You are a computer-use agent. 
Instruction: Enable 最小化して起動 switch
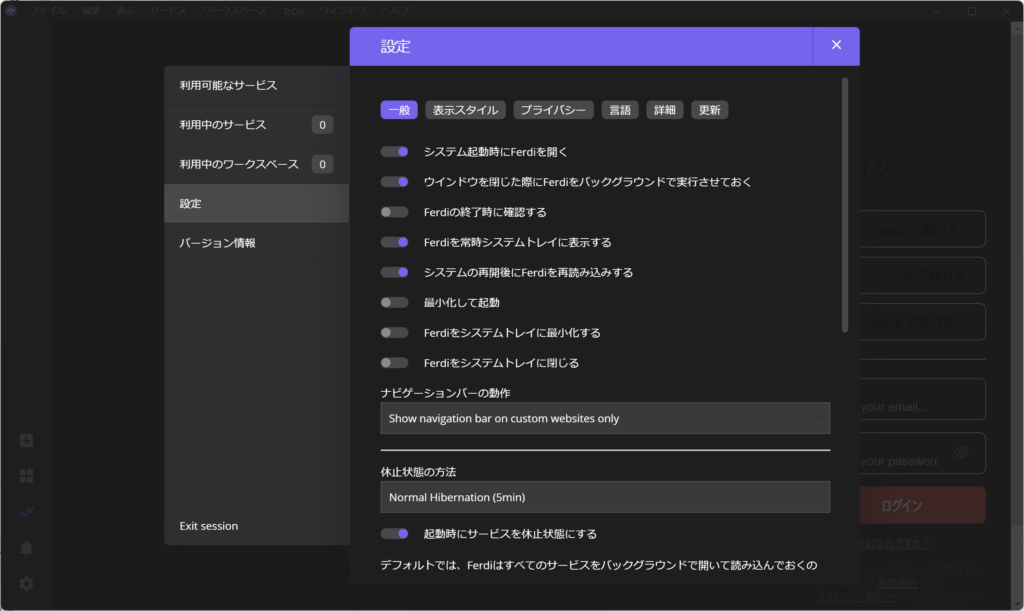[x=394, y=302]
